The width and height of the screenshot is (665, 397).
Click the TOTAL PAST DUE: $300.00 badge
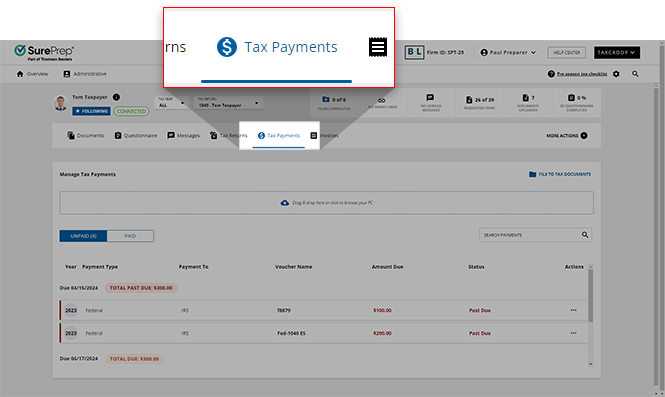click(141, 288)
